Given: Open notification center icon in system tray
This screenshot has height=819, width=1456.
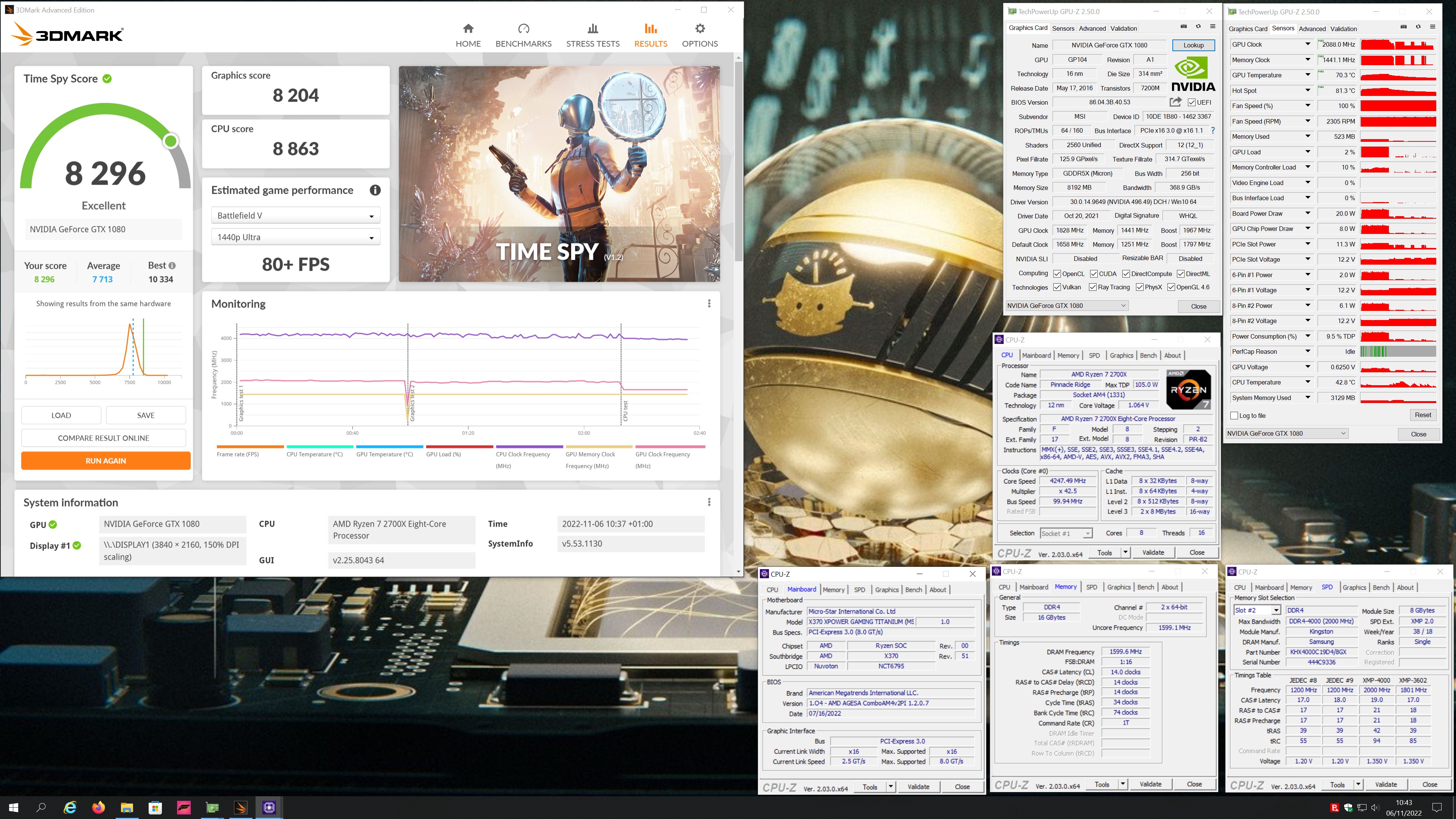Looking at the screenshot, I should (x=1436, y=807).
